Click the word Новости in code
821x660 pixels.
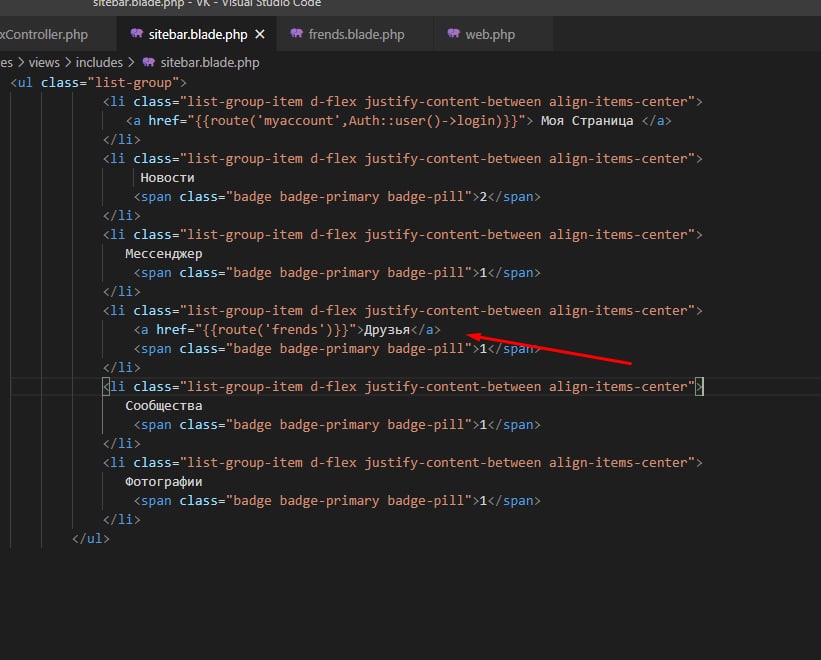(x=167, y=178)
